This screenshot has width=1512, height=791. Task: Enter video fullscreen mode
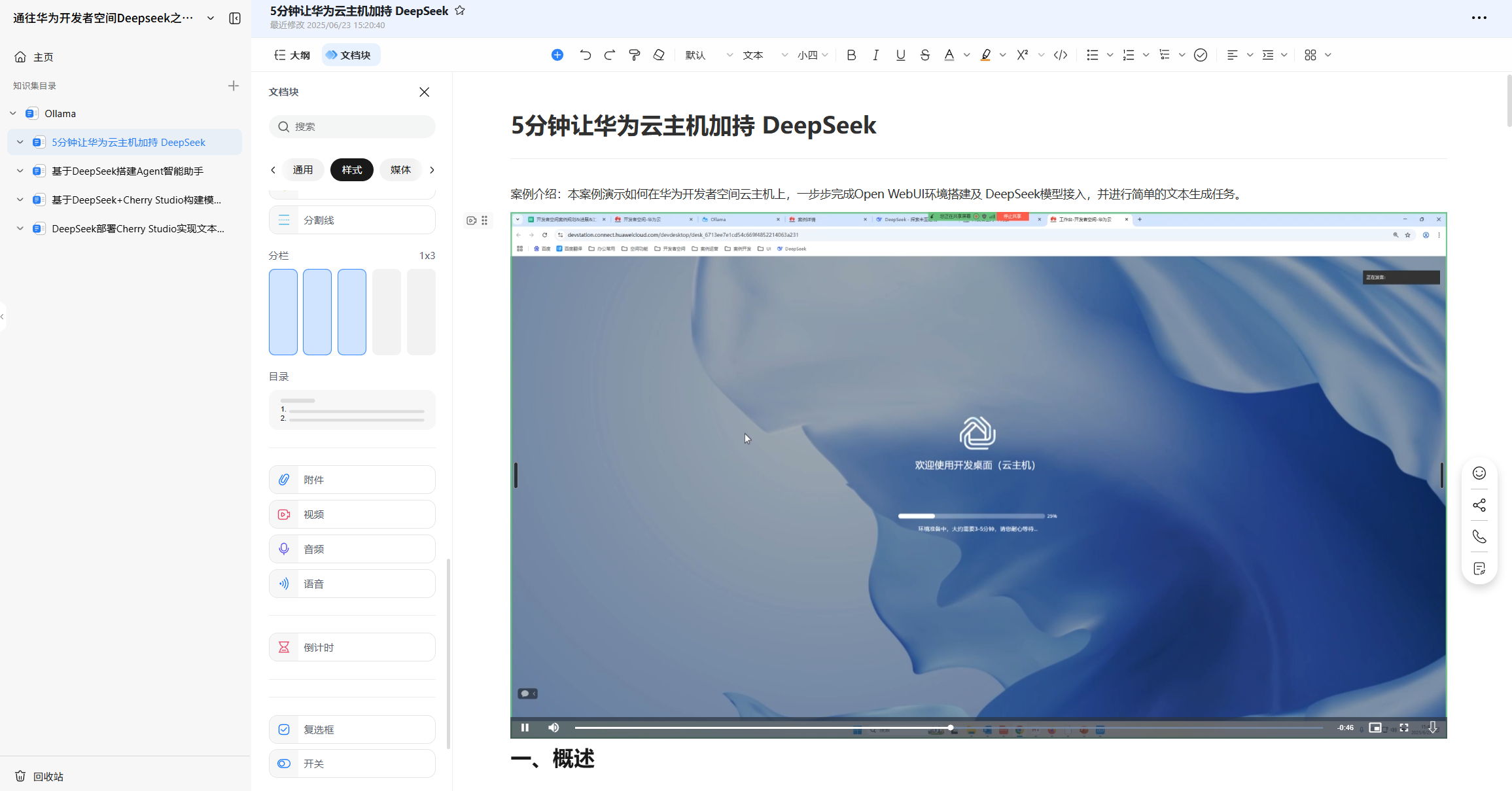(1404, 728)
